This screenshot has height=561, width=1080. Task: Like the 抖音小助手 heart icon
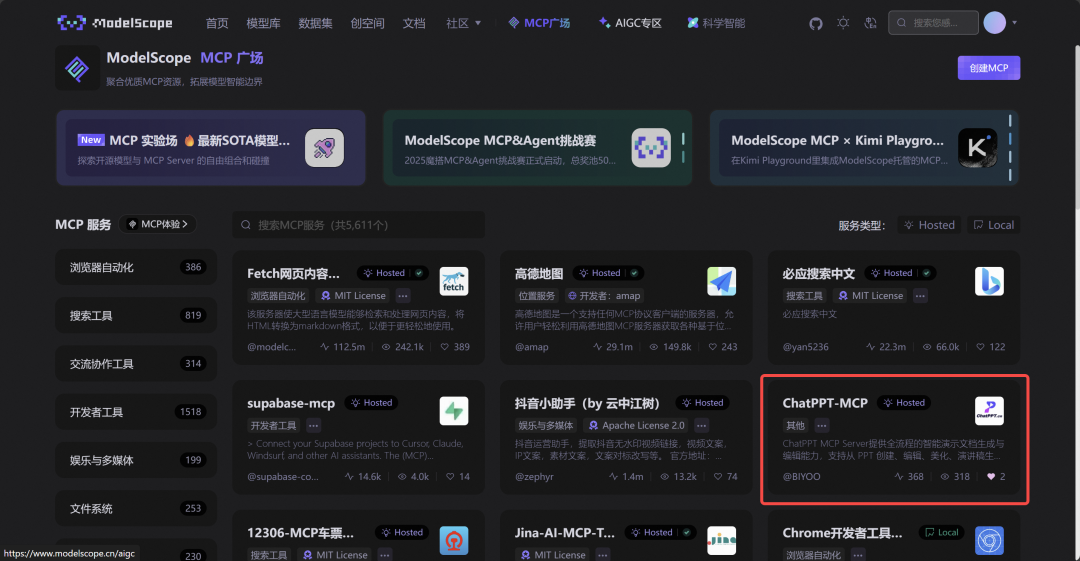pyautogui.click(x=718, y=476)
